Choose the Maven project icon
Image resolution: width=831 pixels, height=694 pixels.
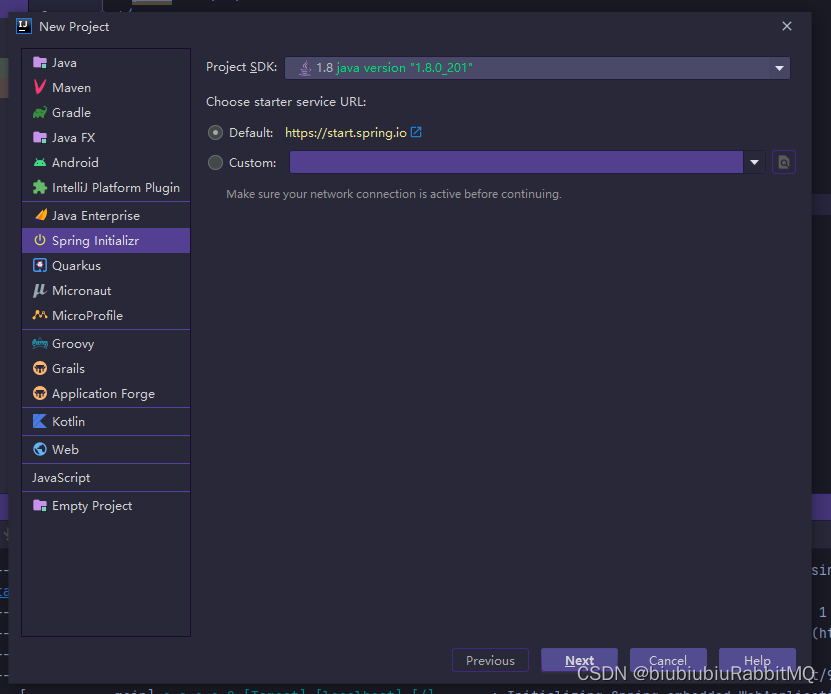[40, 87]
